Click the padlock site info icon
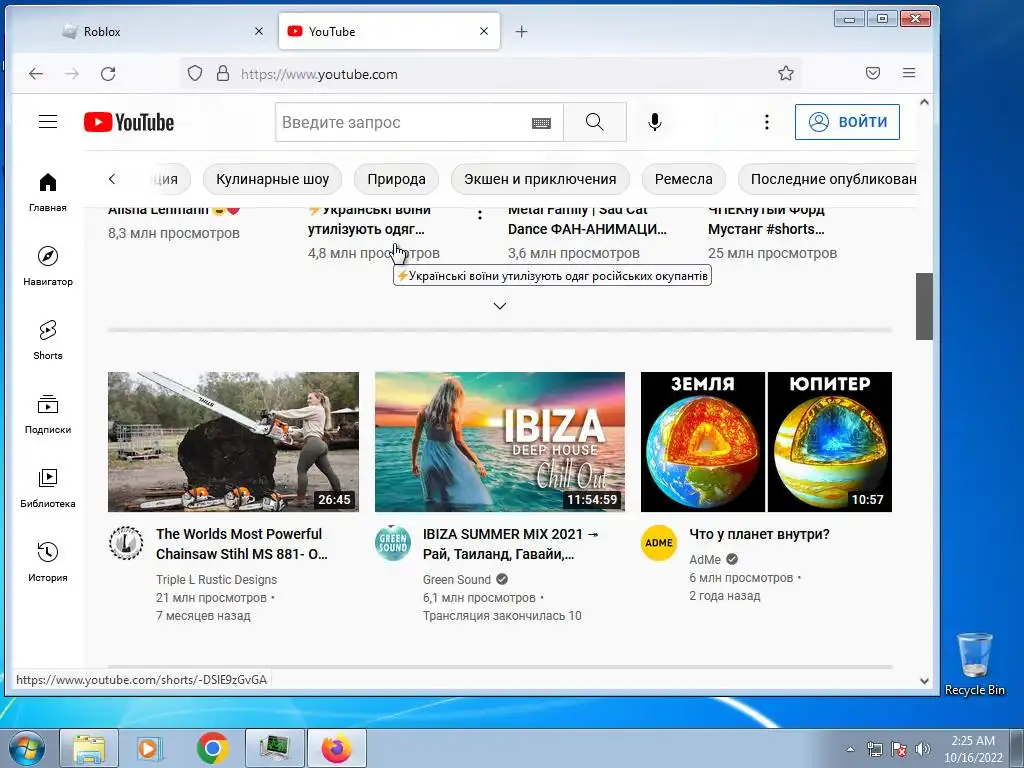This screenshot has width=1024, height=768. (223, 73)
